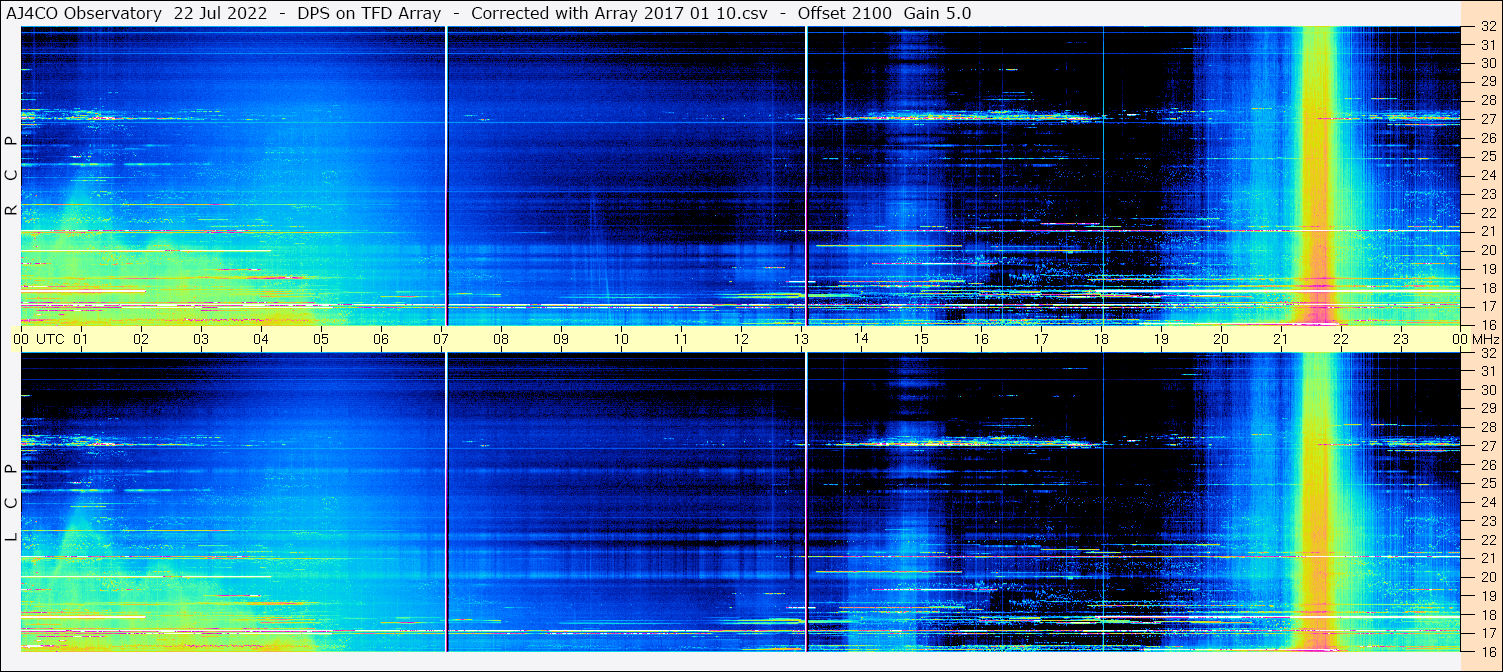Click the 32 MHz label of the upper panel
Viewport: 1503px width, 672px height.
[x=1487, y=27]
